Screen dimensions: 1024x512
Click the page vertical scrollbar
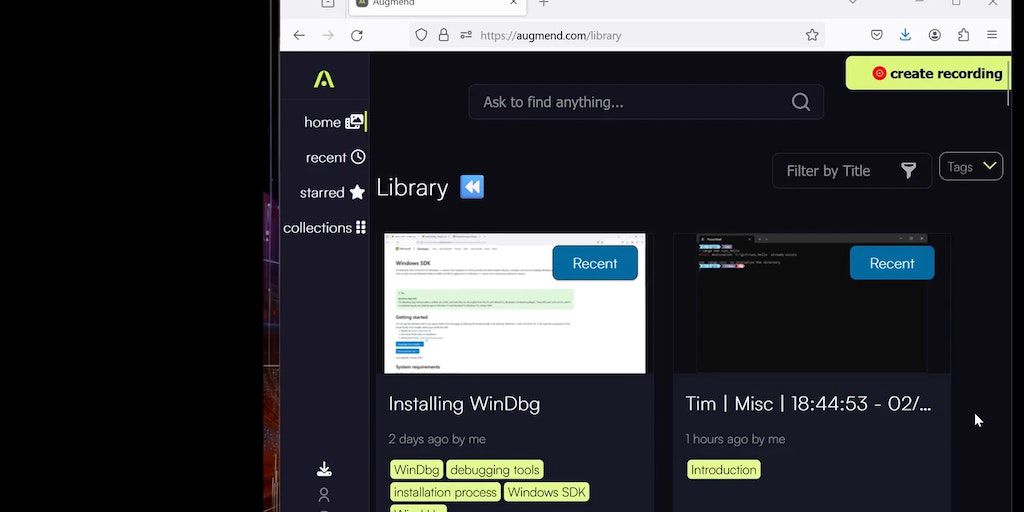[x=1009, y=85]
